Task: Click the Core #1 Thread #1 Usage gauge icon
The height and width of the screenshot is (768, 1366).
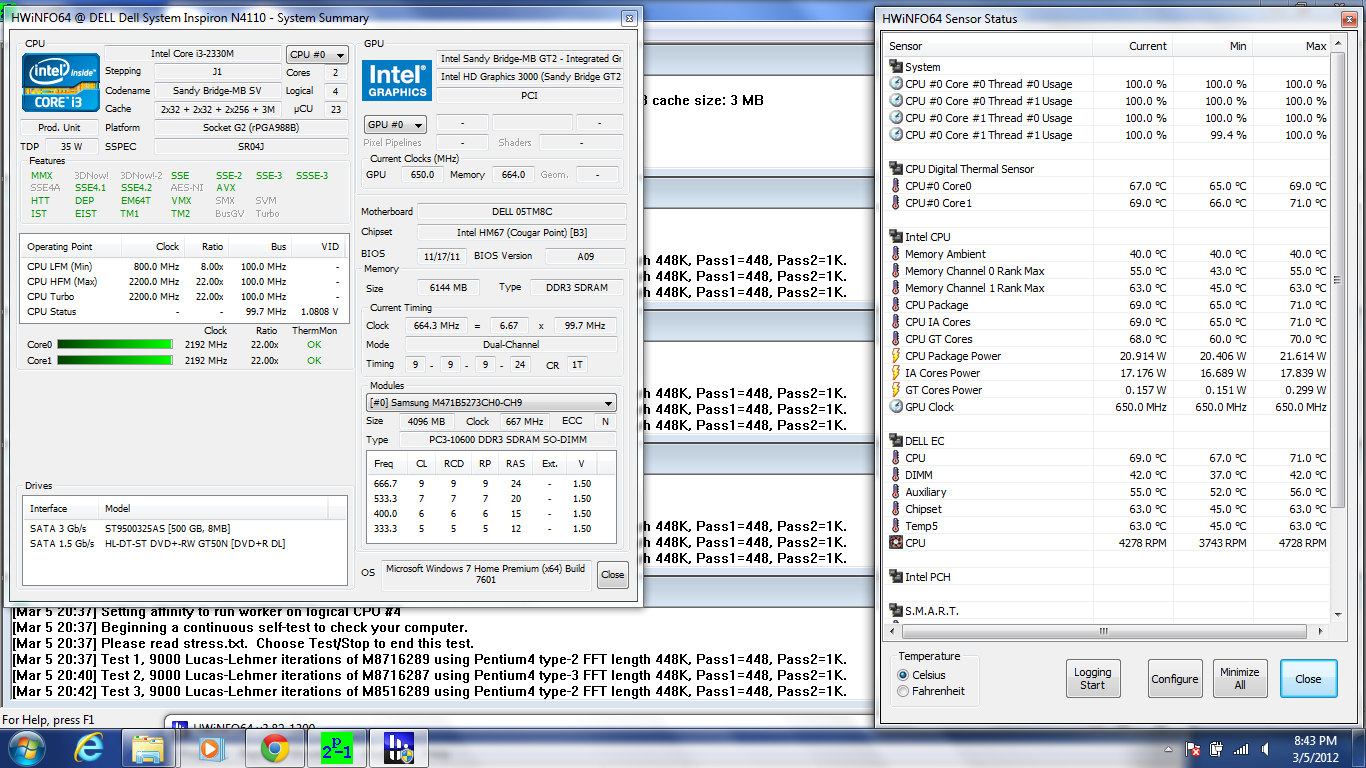Action: [x=896, y=135]
